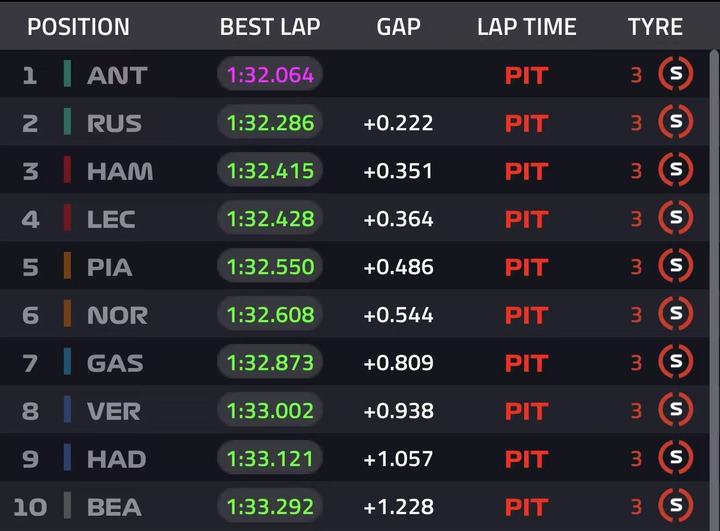The width and height of the screenshot is (720, 531).
Task: Click the soft tyre icon for ANT
Action: 676,74
